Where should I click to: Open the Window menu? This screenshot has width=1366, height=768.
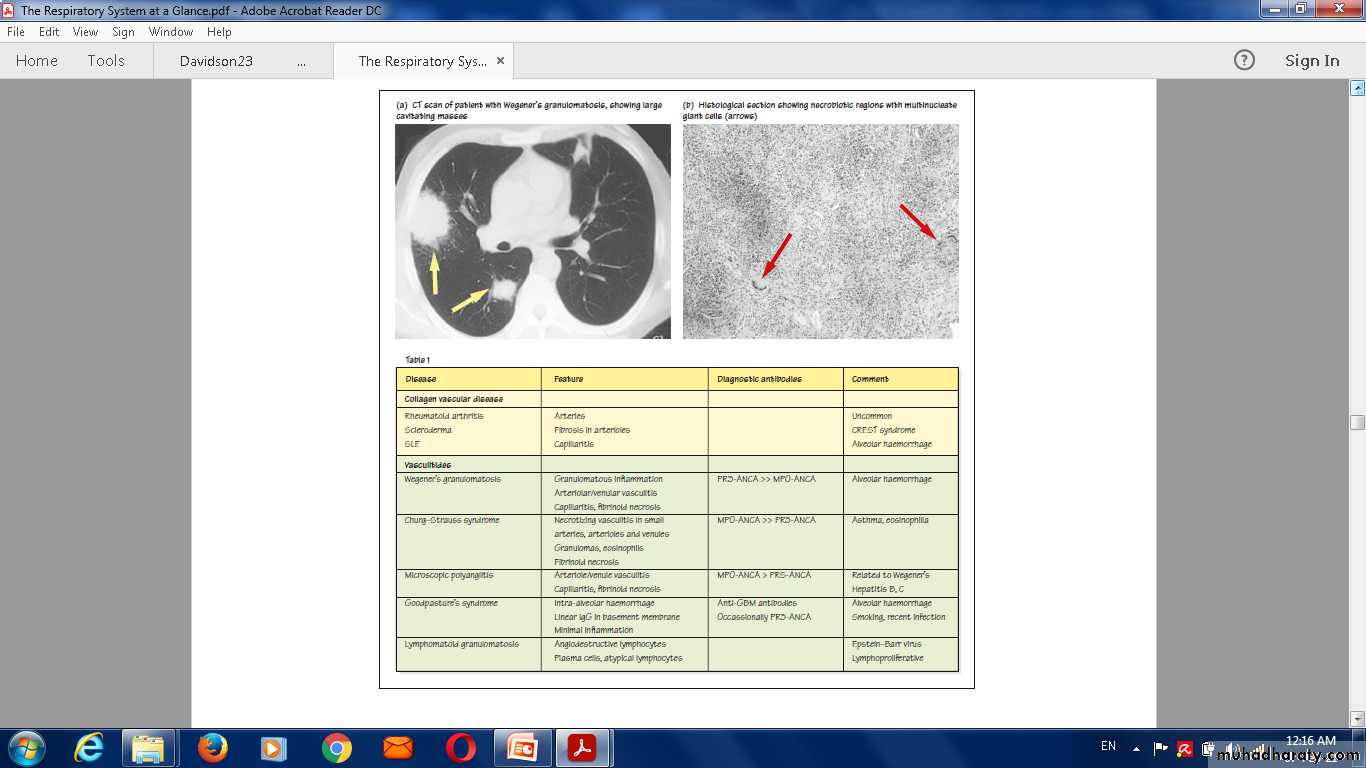pyautogui.click(x=171, y=32)
